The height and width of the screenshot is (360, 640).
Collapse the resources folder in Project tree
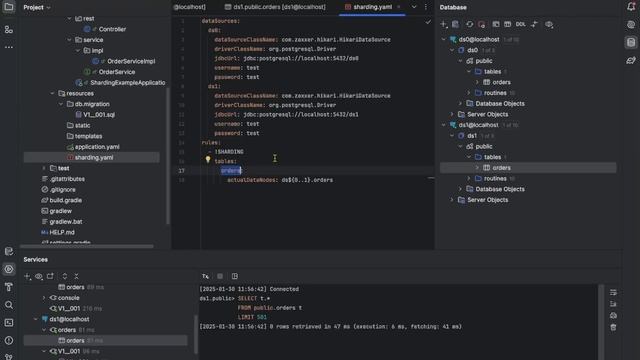tap(52, 93)
